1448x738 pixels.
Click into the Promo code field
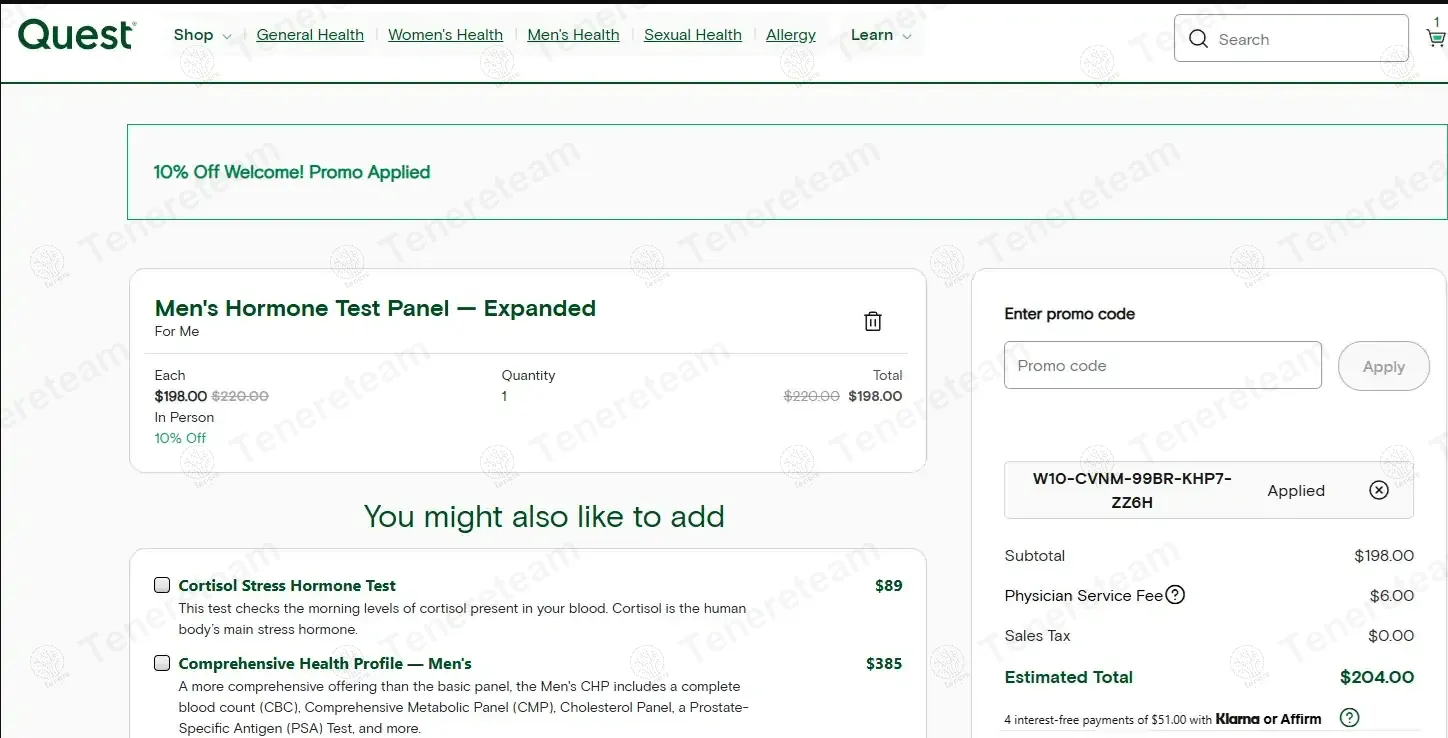[x=1162, y=366]
